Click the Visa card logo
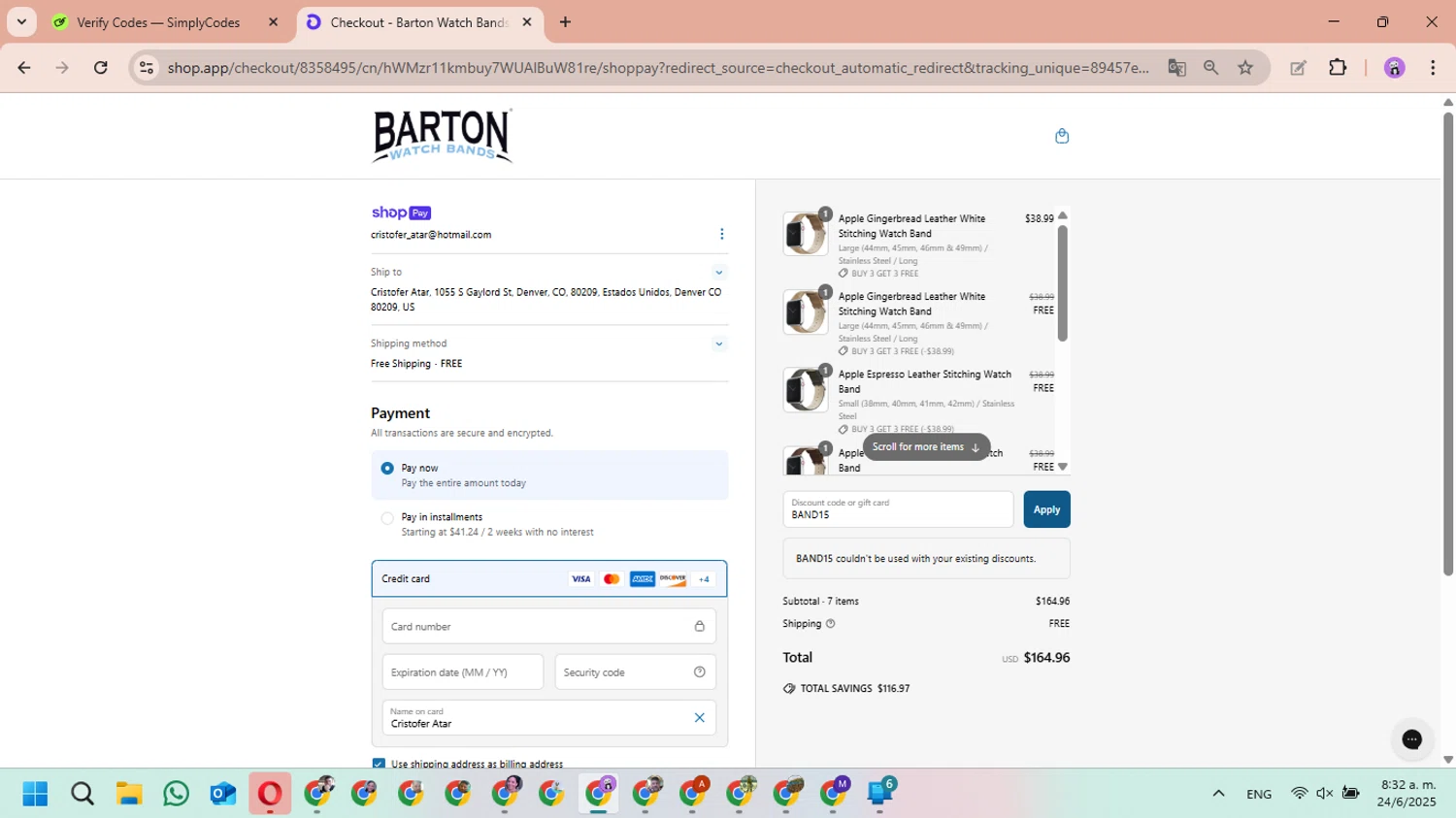The height and width of the screenshot is (818, 1456). click(x=580, y=579)
